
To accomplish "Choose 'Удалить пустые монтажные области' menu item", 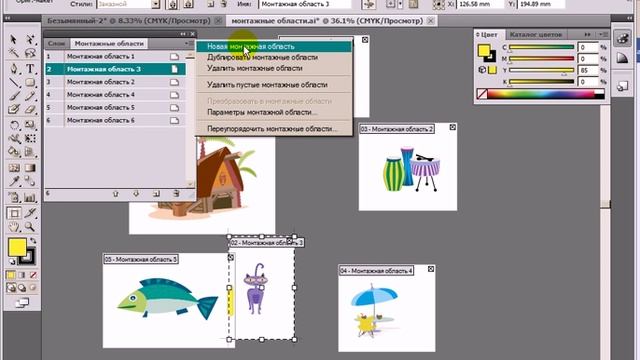I will (x=273, y=85).
